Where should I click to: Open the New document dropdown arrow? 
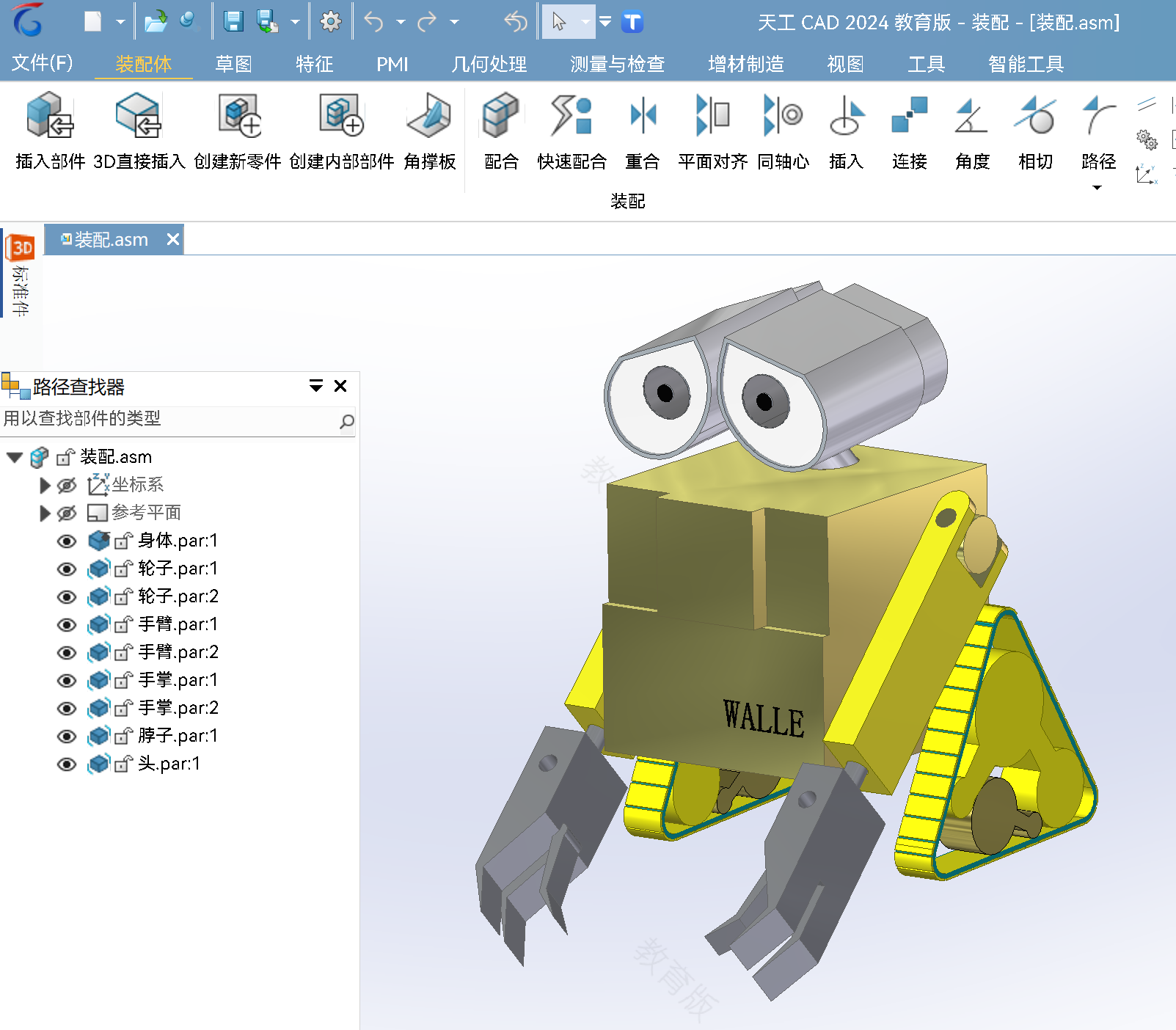point(120,23)
